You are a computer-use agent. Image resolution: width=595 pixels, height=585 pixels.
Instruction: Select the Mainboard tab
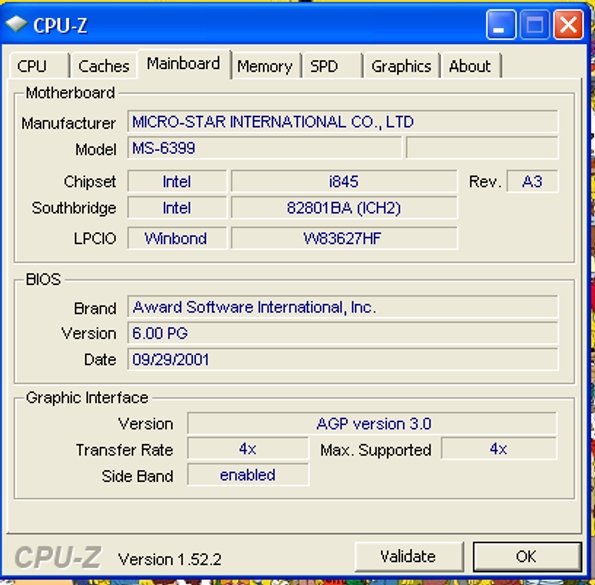pos(184,64)
